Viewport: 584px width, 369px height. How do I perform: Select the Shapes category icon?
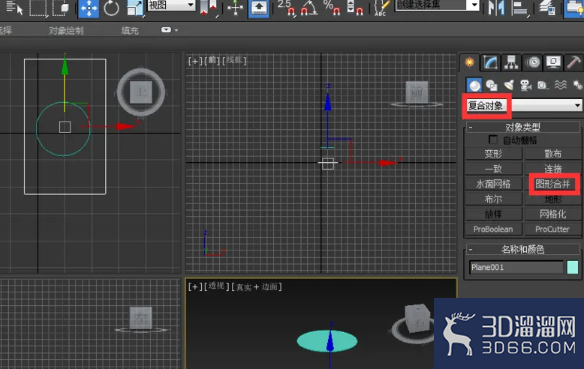point(492,85)
